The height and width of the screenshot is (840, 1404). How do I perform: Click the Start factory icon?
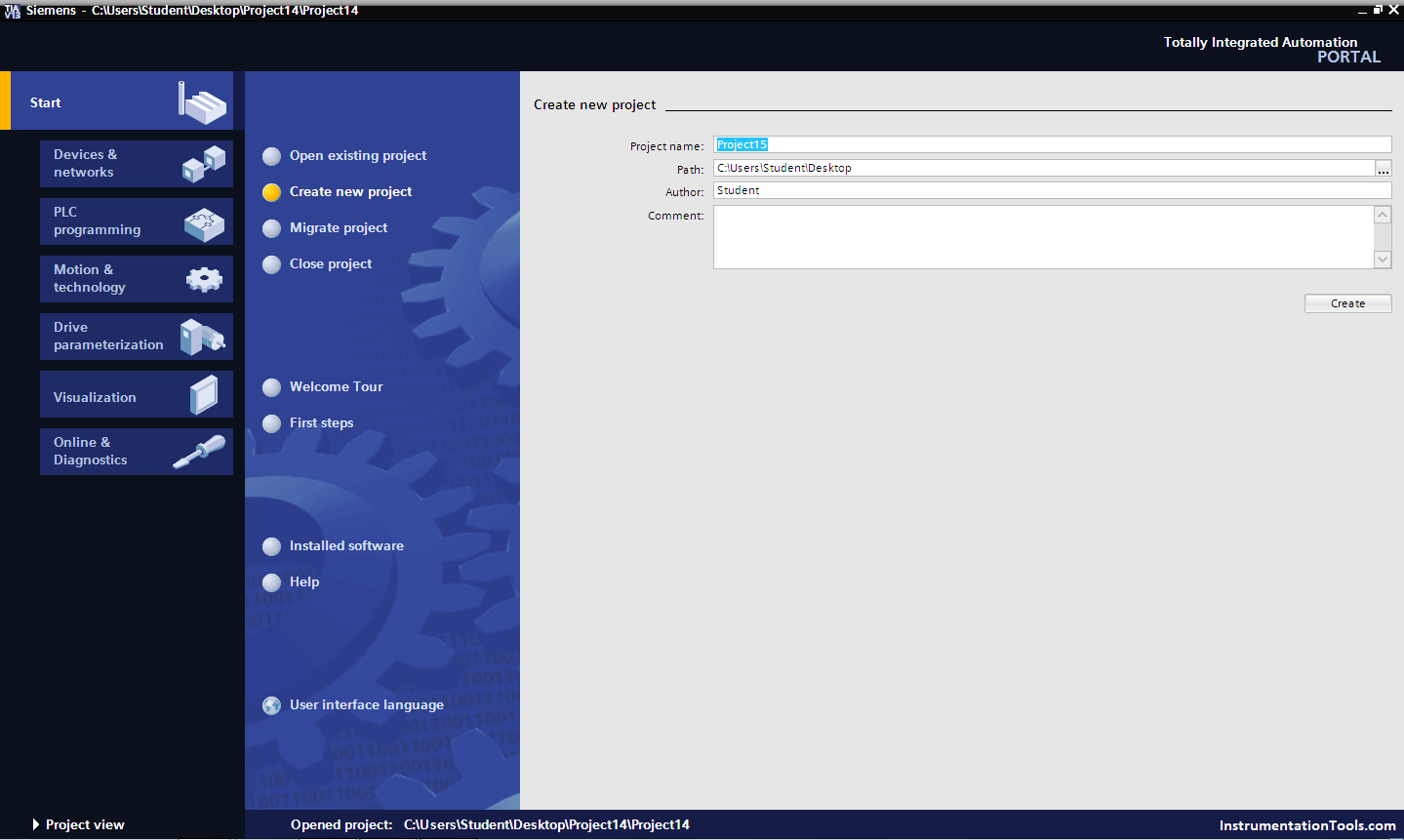coord(202,101)
